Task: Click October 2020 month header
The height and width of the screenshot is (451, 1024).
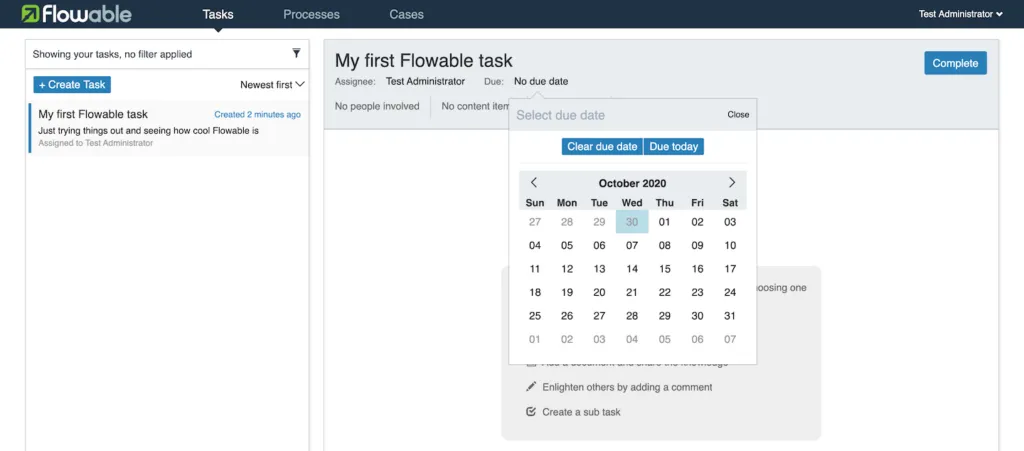Action: pos(632,183)
